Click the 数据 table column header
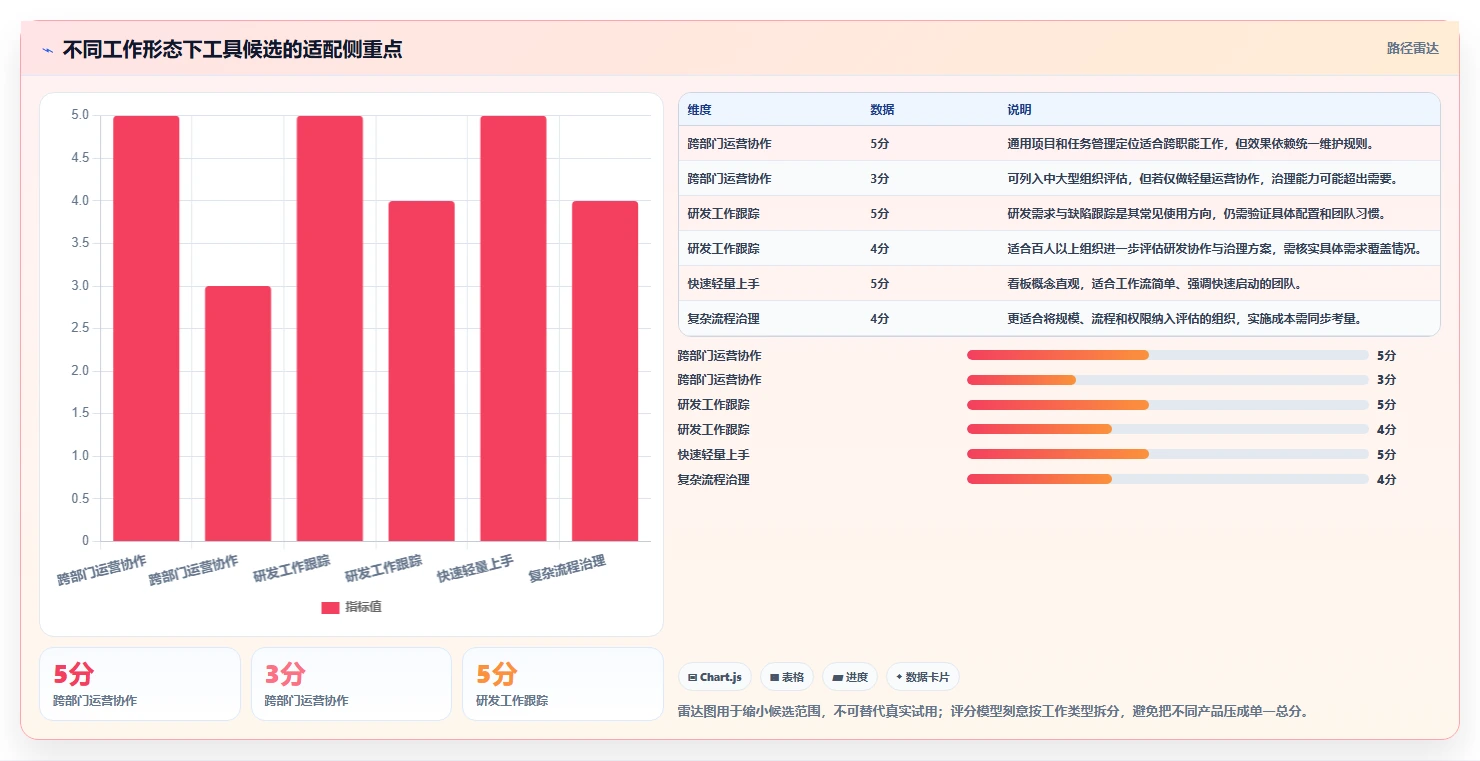This screenshot has width=1480, height=761. coord(882,109)
